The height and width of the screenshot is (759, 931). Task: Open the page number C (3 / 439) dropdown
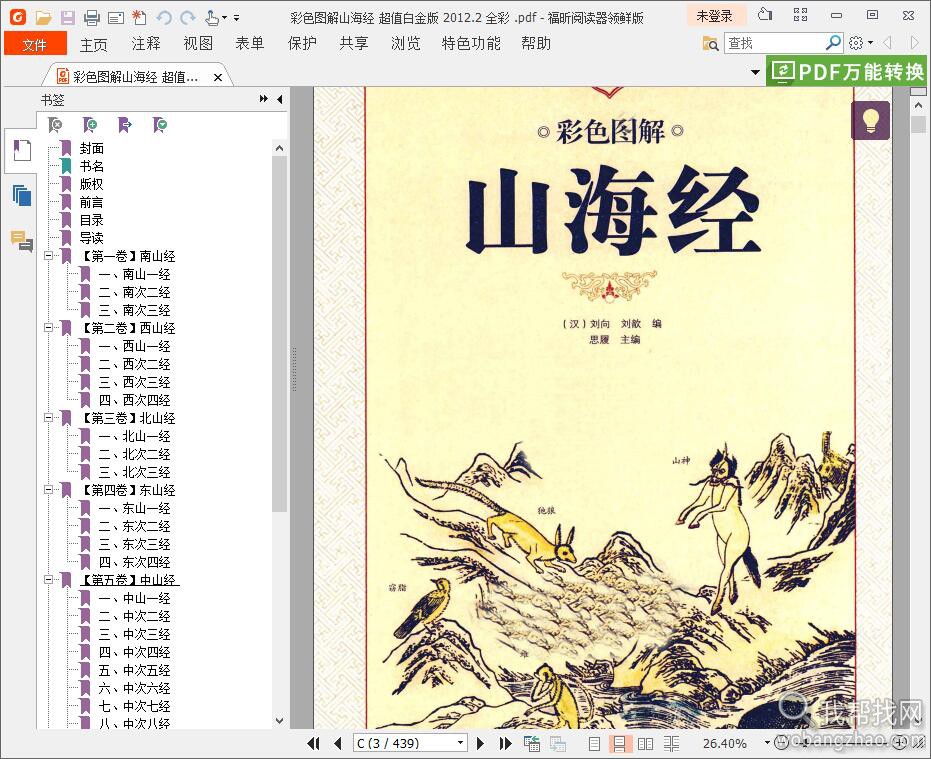click(x=460, y=743)
